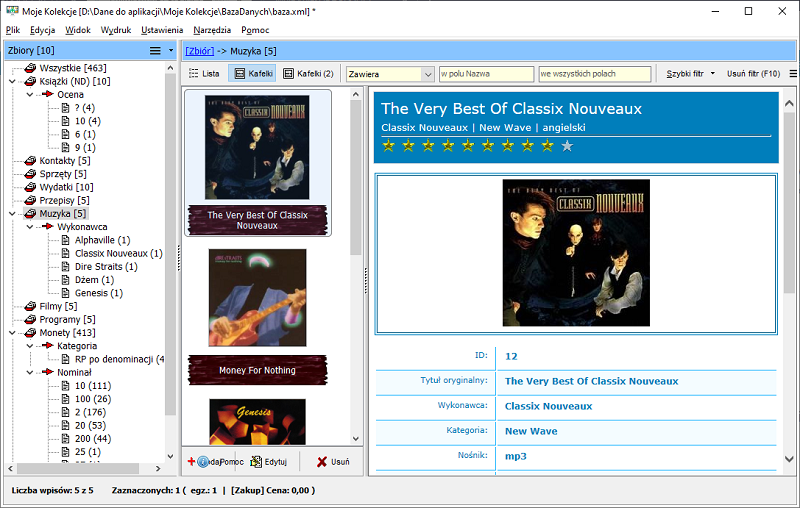Screen dimensions: 800x508
Task: Collapse the Muzyka tree node
Action: tap(12, 214)
